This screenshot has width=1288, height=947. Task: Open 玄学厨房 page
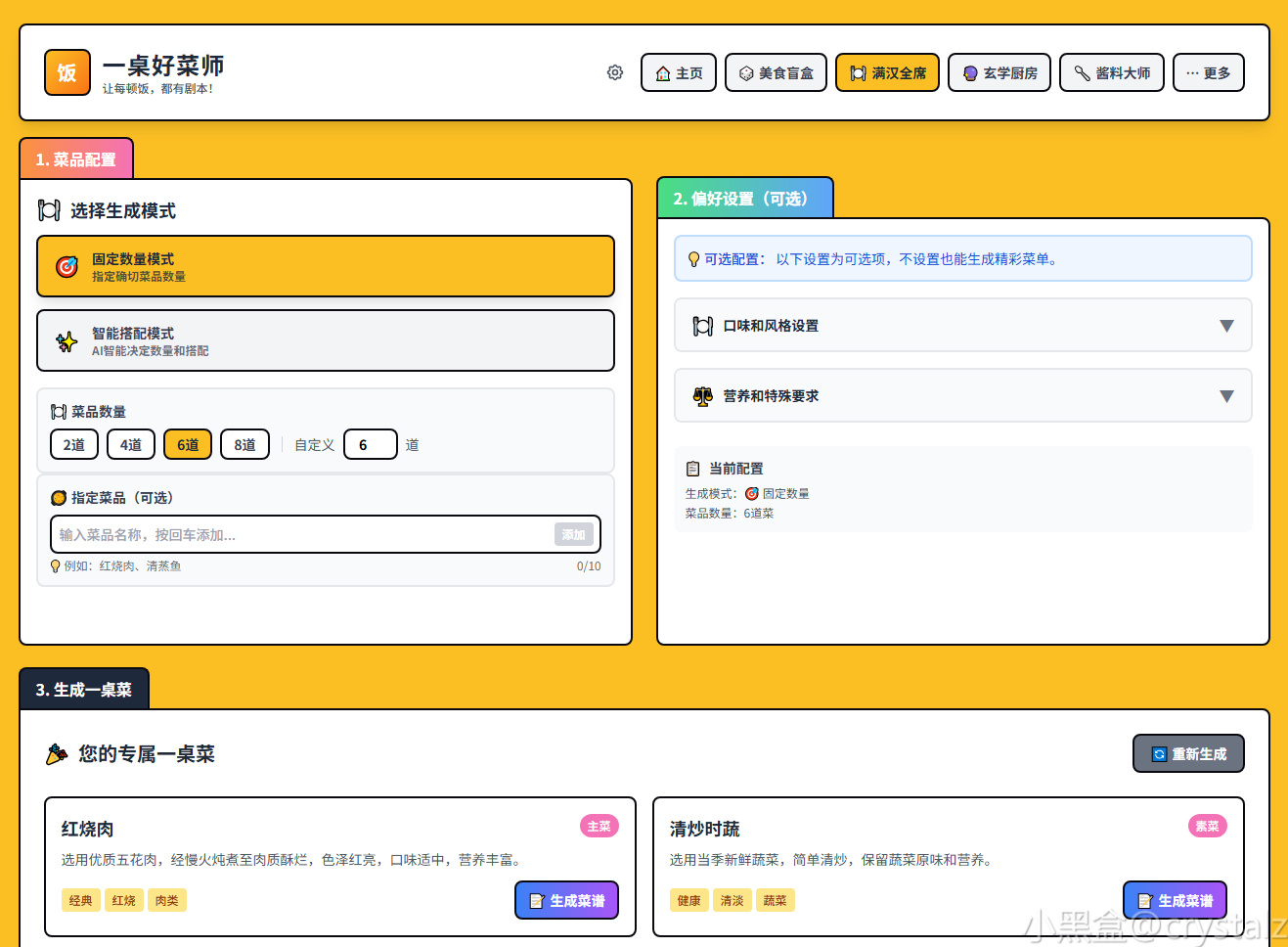(x=999, y=72)
